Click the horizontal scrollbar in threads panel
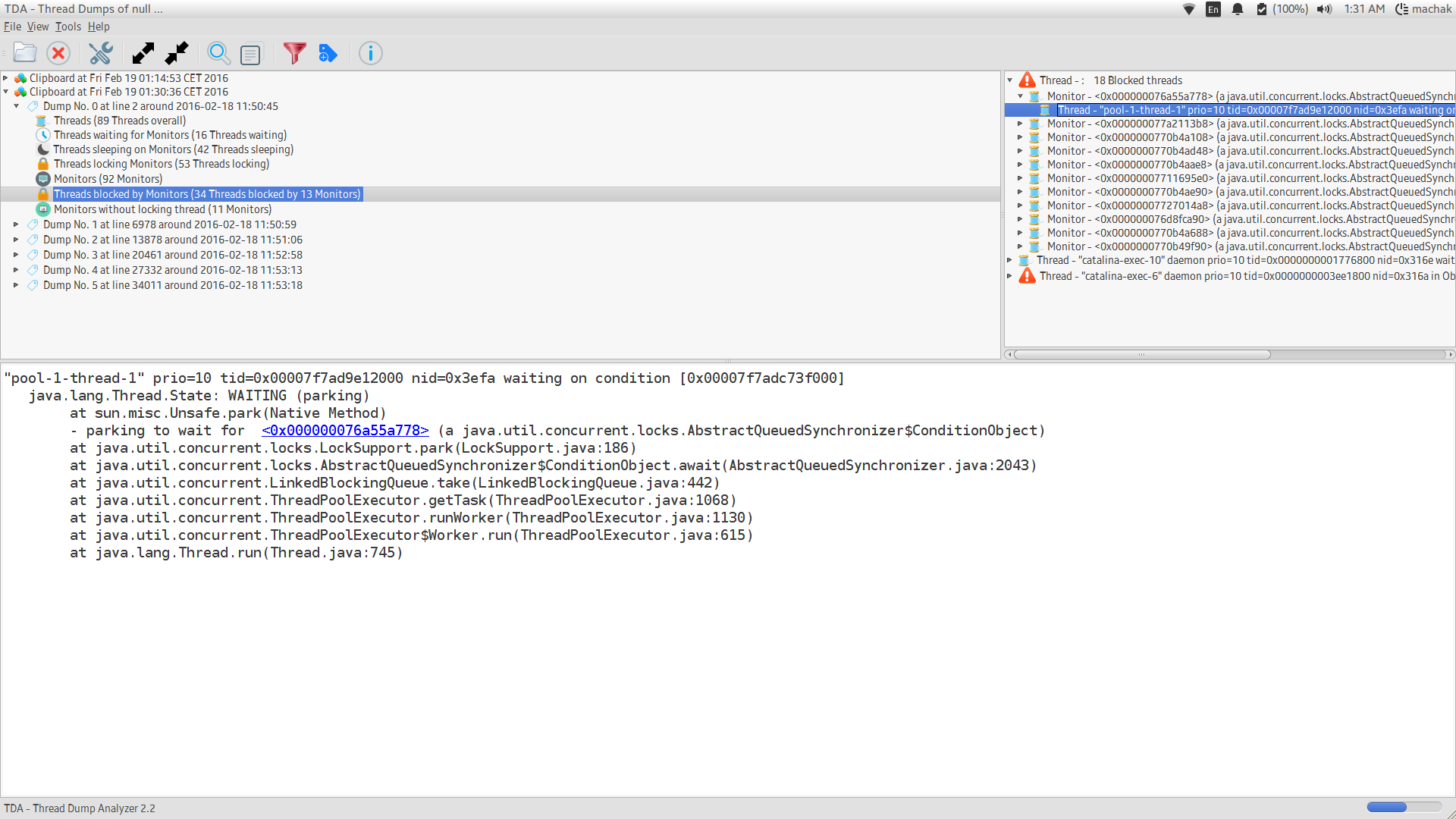This screenshot has width=1456, height=819. point(1141,354)
